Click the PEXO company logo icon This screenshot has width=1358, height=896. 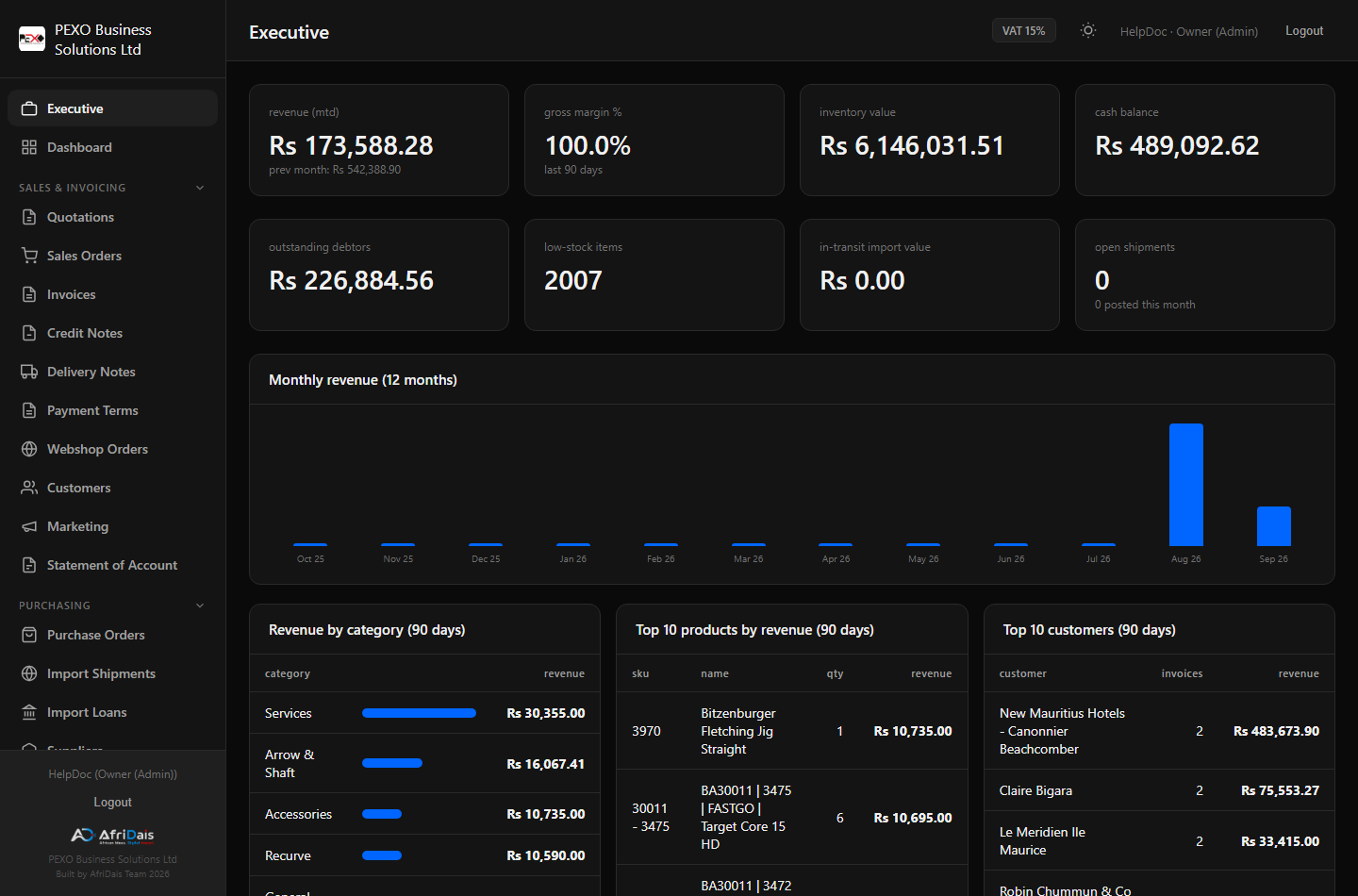[32, 39]
